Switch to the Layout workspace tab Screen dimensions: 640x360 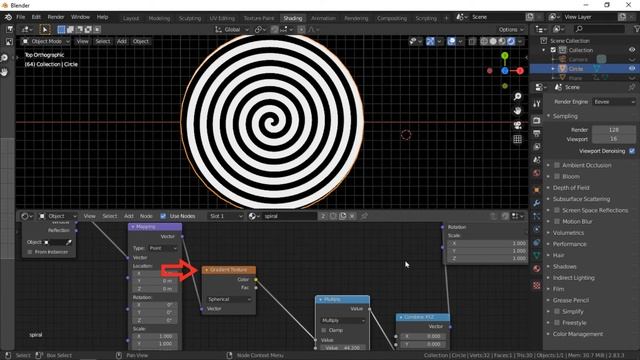pos(131,18)
